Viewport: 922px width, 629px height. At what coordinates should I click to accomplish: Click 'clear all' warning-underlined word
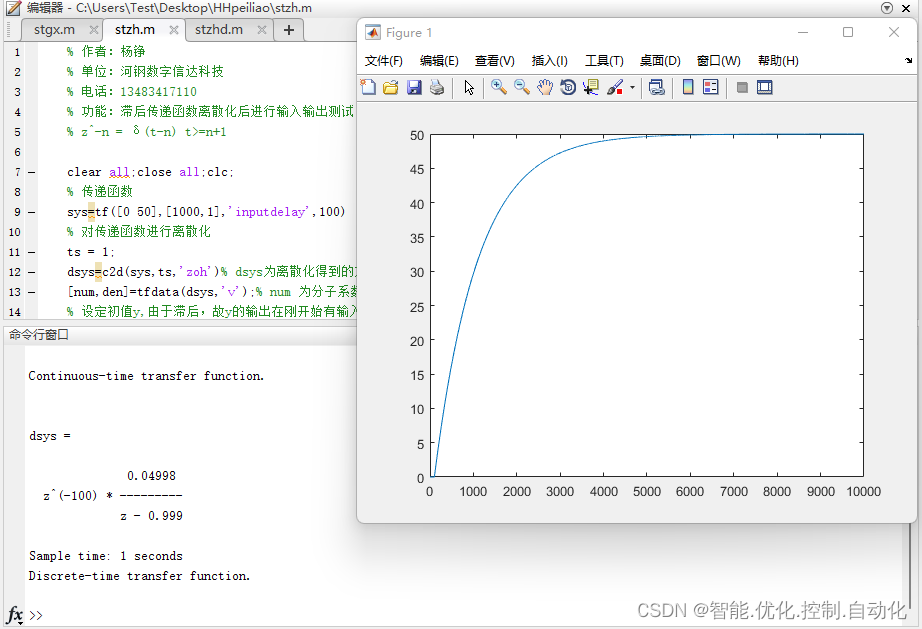(119, 172)
